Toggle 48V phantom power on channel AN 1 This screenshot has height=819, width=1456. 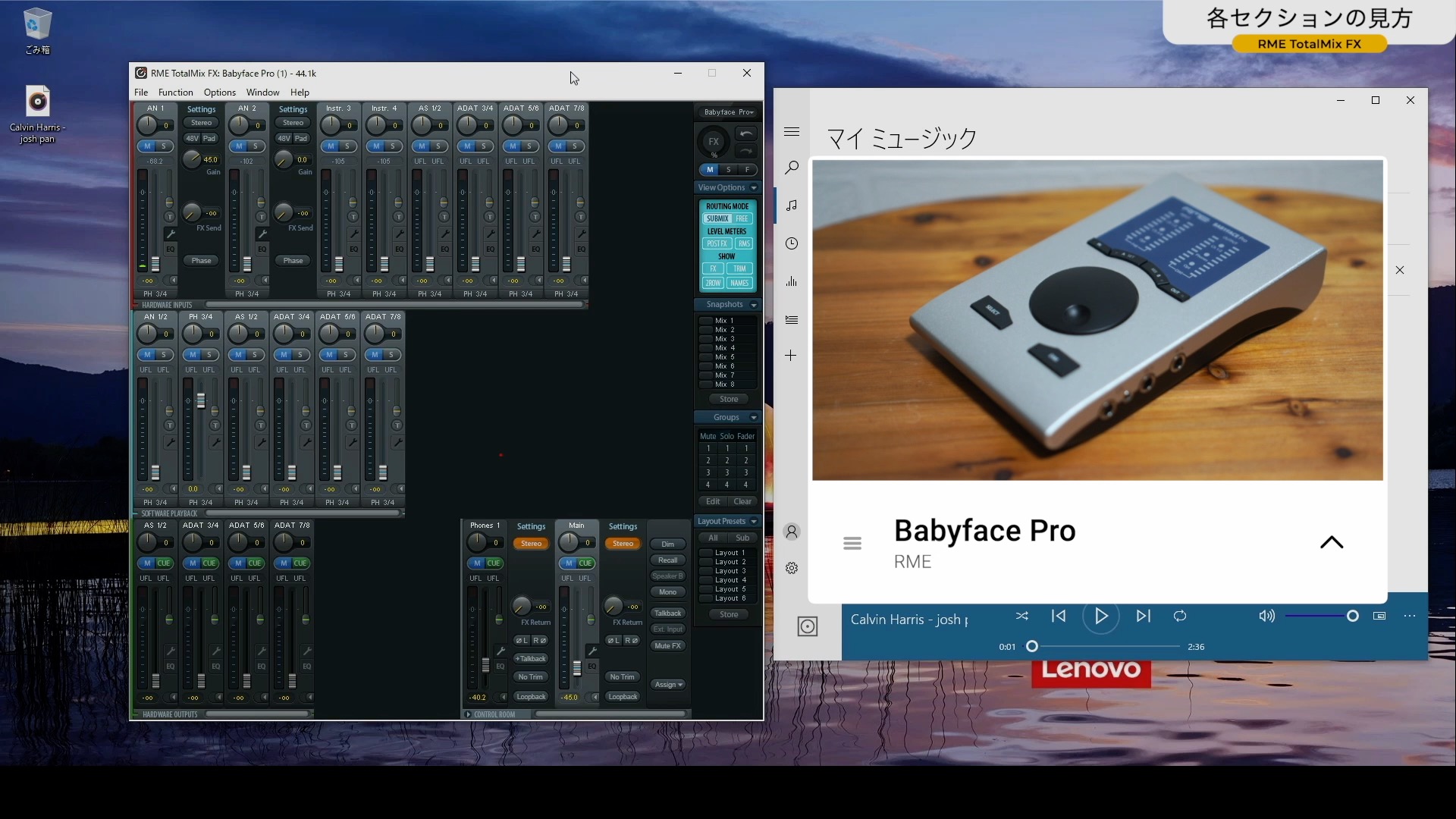pyautogui.click(x=192, y=138)
